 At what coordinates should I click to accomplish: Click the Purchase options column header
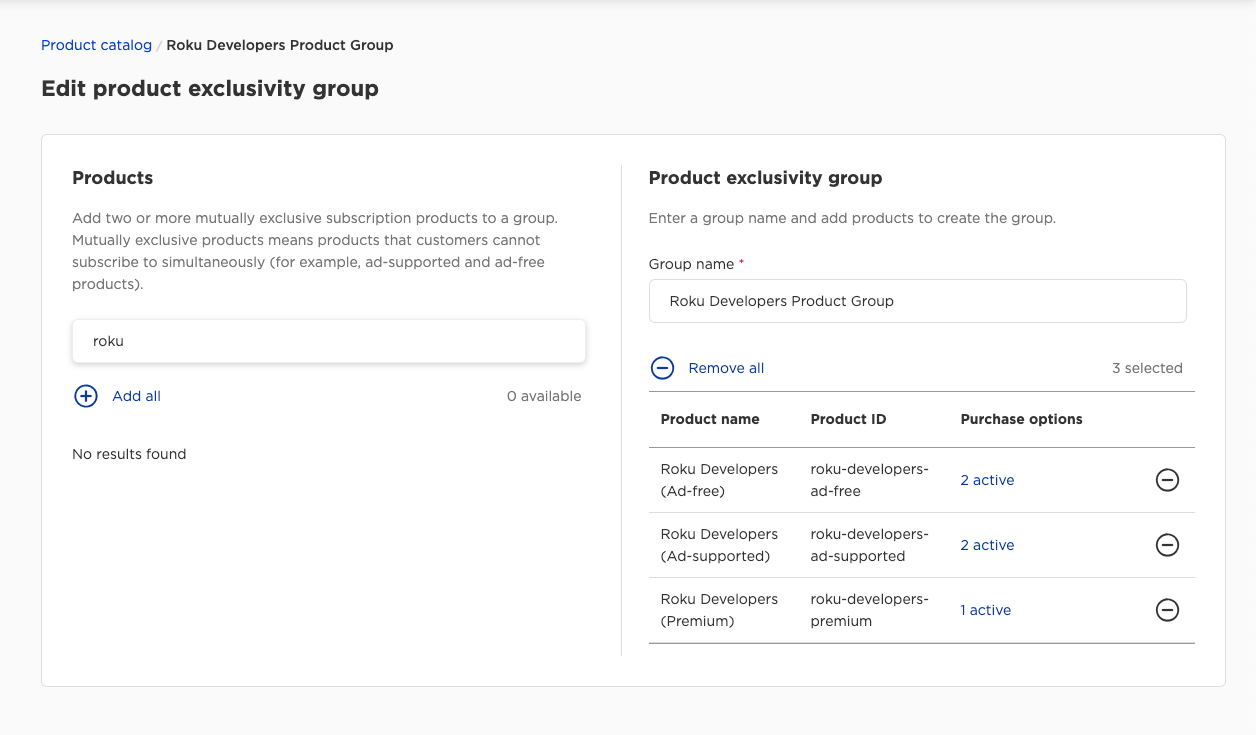1021,419
